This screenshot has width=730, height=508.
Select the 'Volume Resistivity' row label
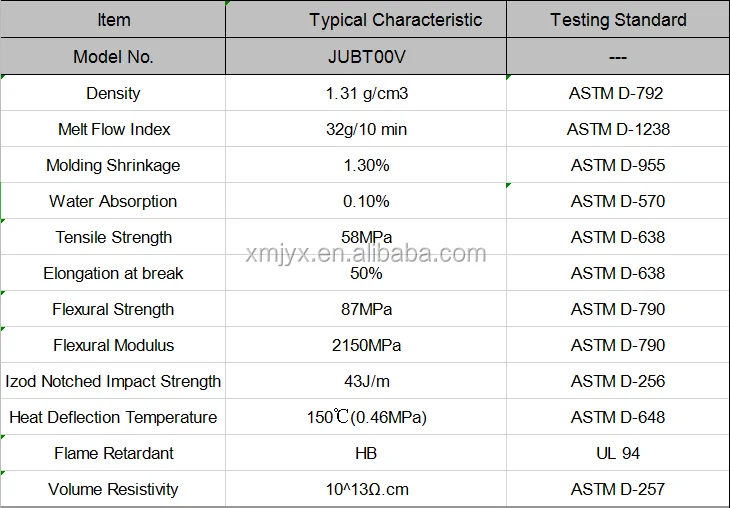click(113, 489)
